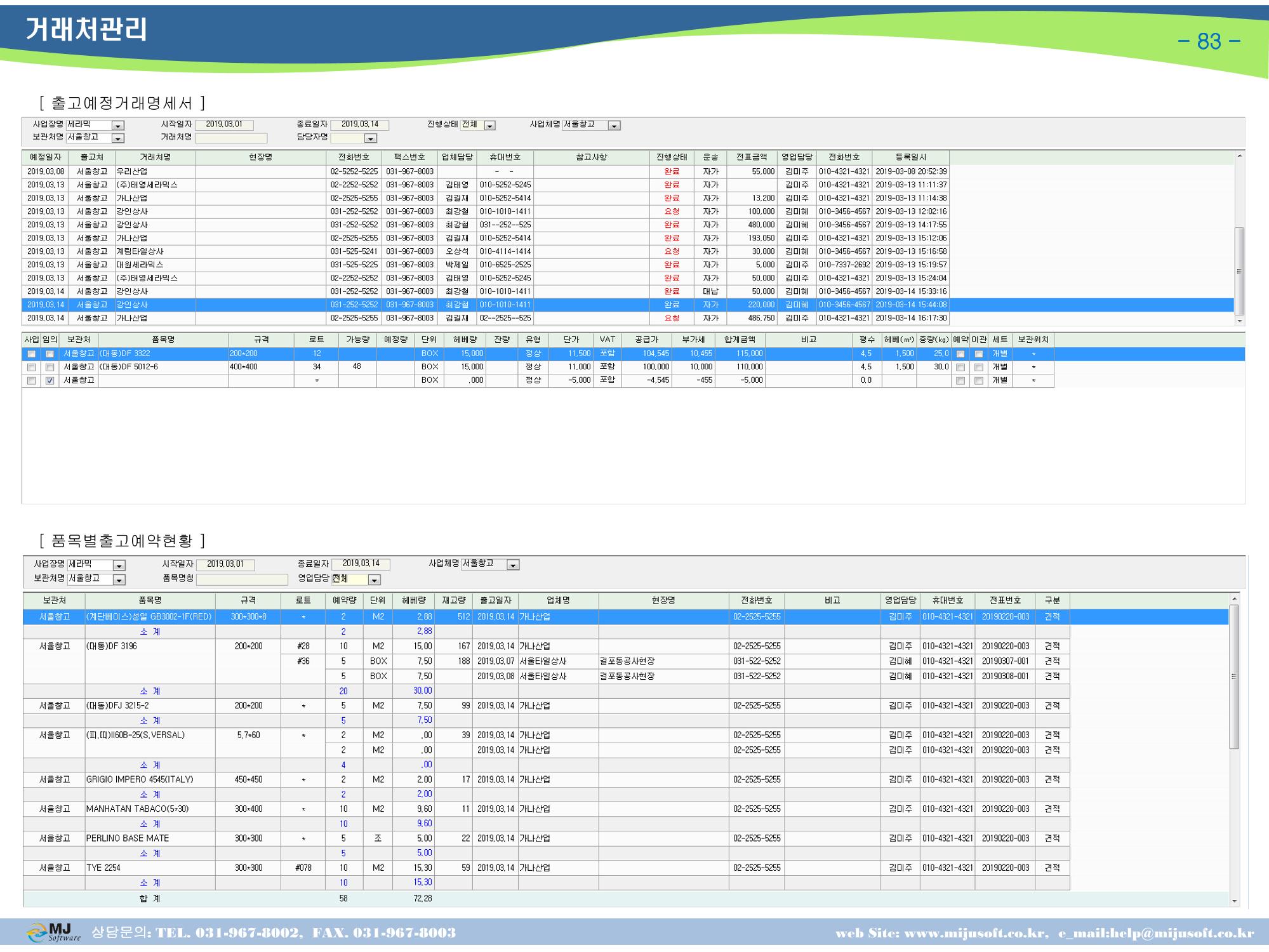Image resolution: width=1269 pixels, height=952 pixels.
Task: Click the upper grid vertical scrollbar thumb
Action: point(1239,270)
